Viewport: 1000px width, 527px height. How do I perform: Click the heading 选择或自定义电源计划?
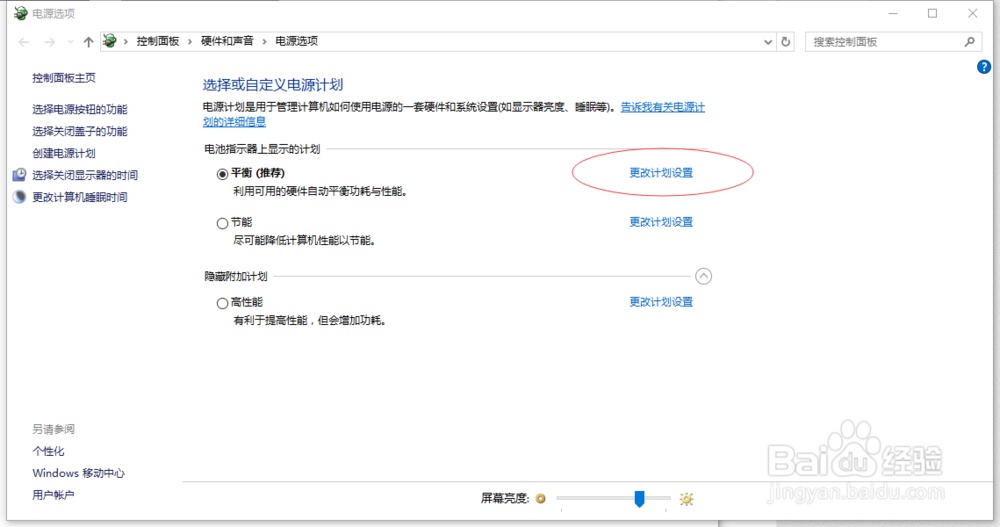point(273,85)
